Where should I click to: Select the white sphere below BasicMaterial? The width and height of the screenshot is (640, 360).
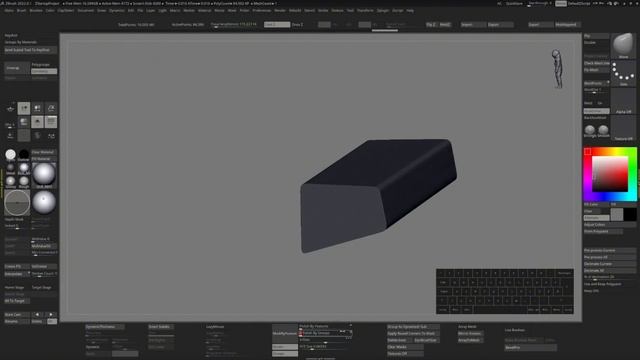click(44, 202)
